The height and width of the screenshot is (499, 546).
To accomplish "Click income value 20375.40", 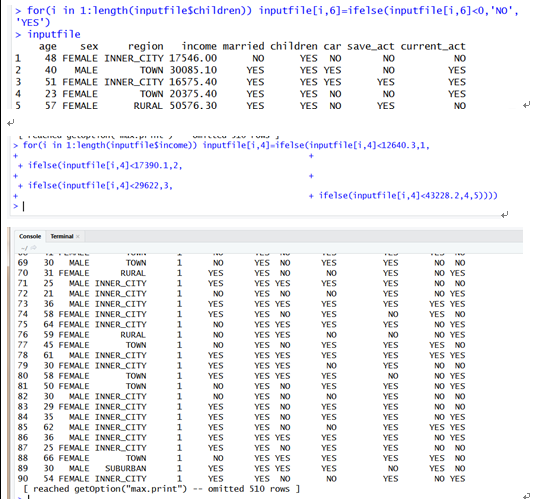I will 193,94.
